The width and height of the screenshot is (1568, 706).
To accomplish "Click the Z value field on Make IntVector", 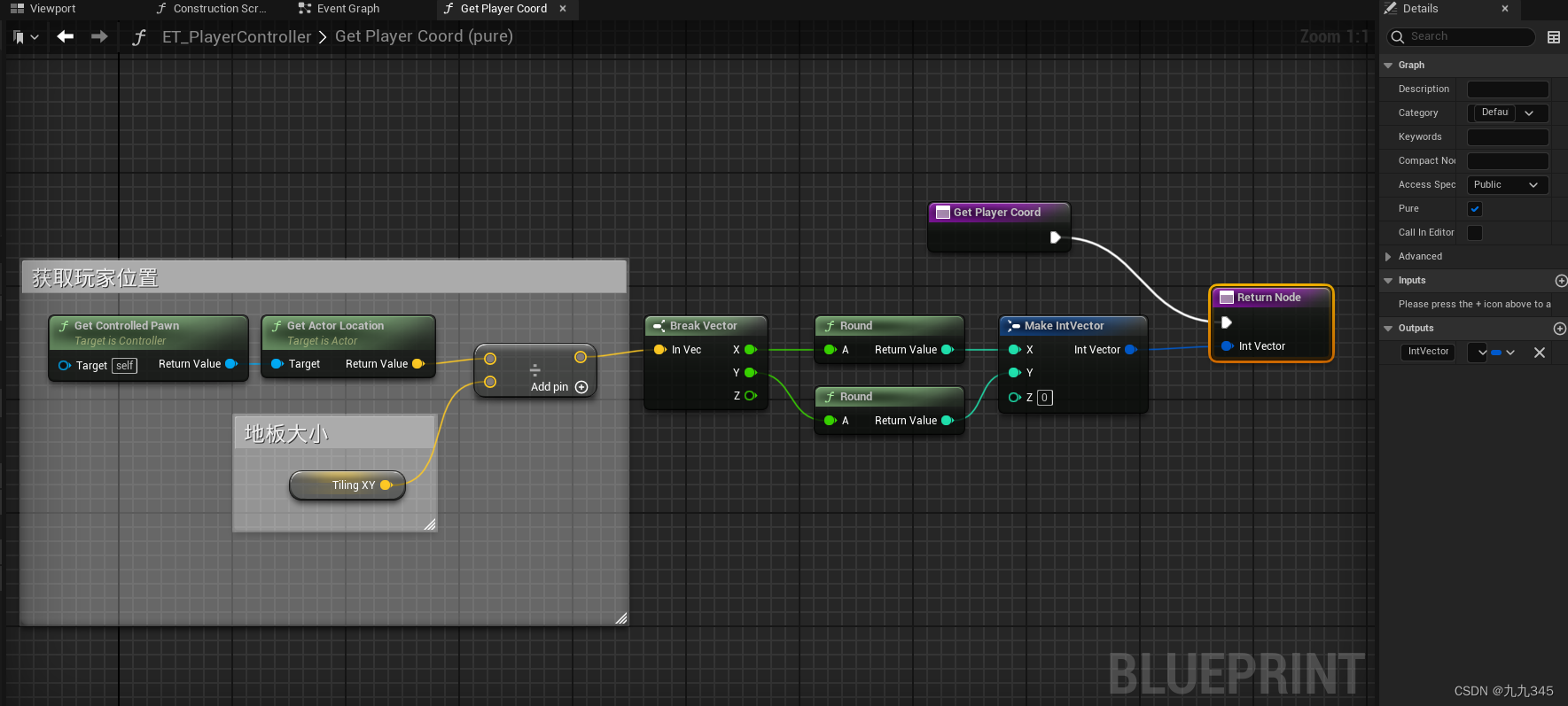I will pyautogui.click(x=1045, y=398).
